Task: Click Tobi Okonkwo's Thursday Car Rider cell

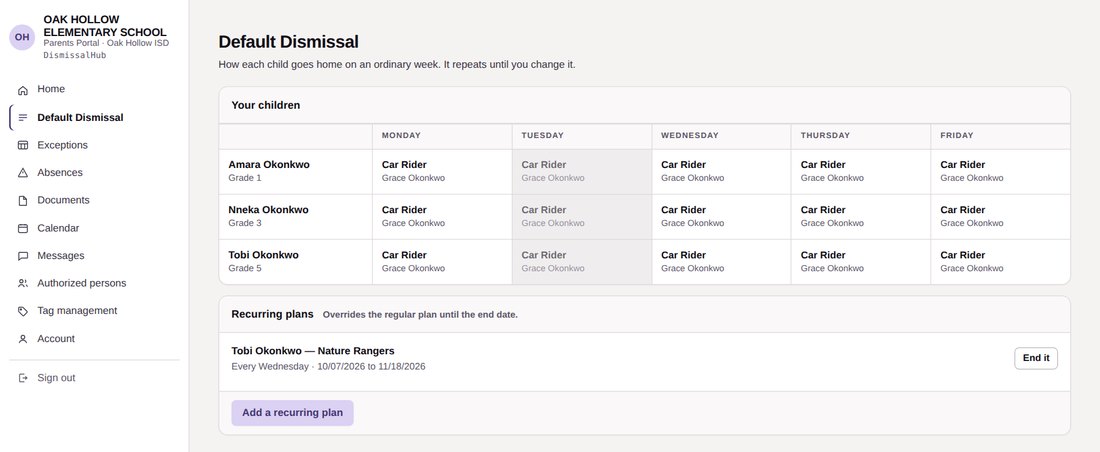Action: pos(861,262)
